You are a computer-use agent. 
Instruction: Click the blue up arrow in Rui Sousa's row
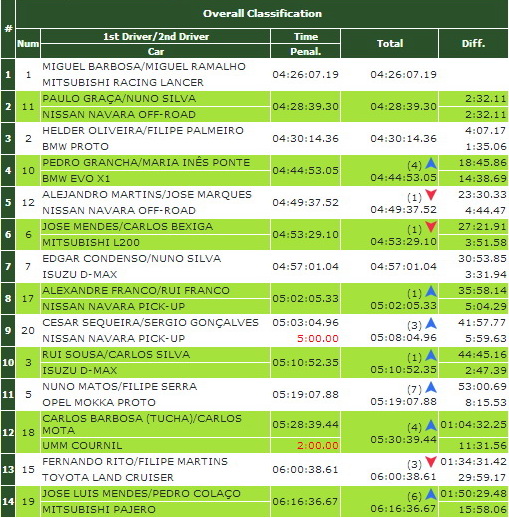click(431, 356)
